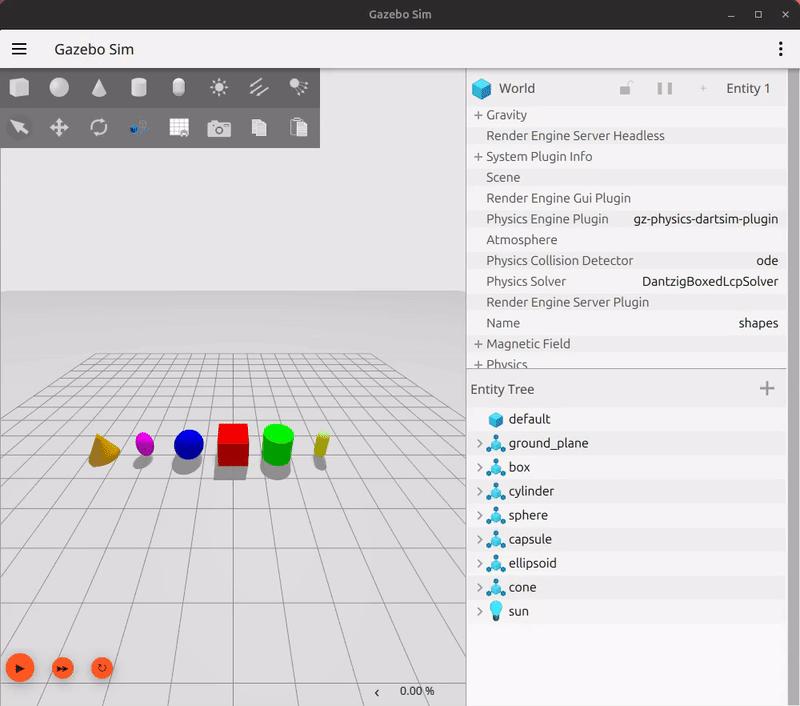
Task: Click the World cube icon
Action: pyautogui.click(x=481, y=89)
